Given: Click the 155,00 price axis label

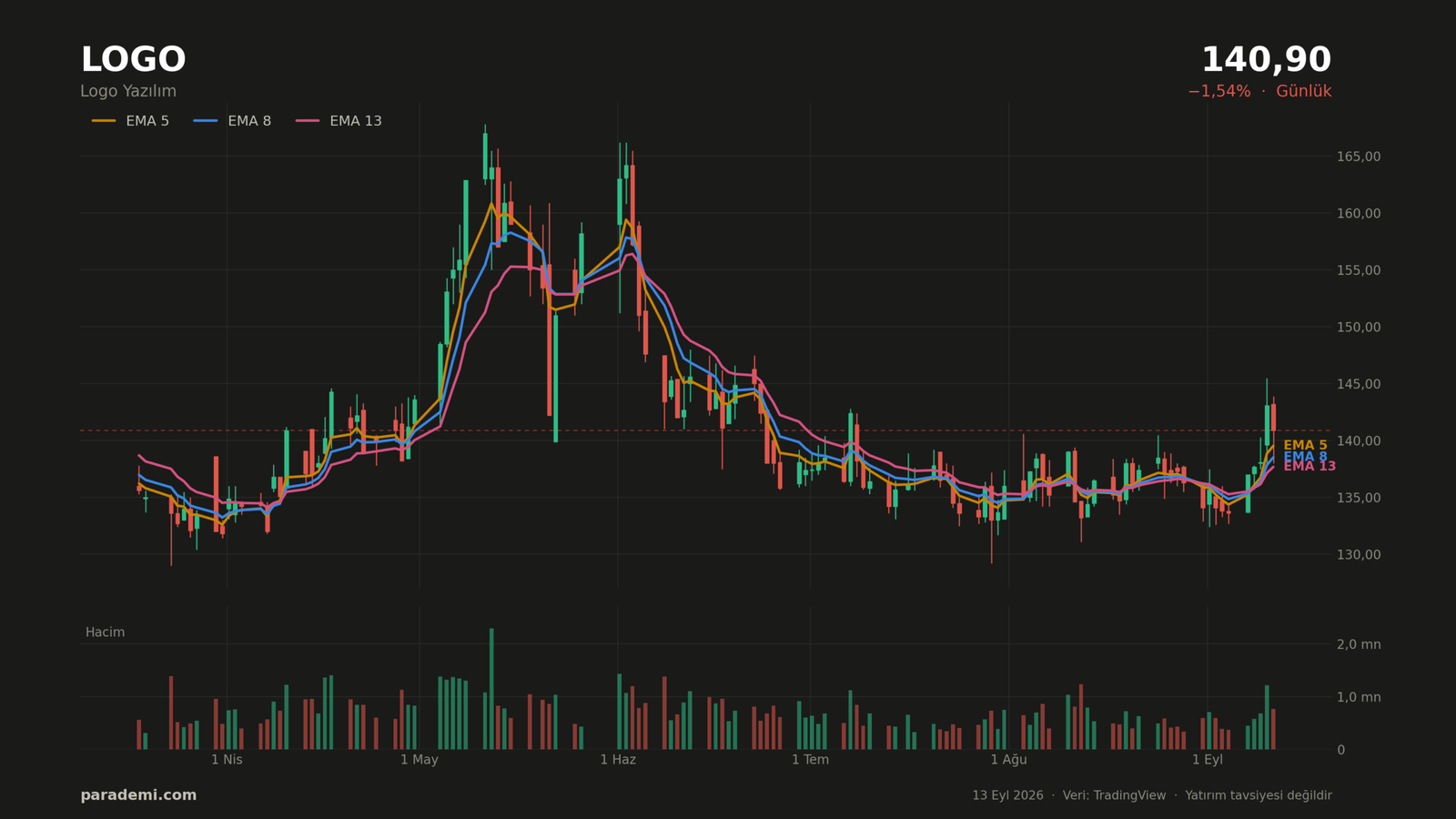Looking at the screenshot, I should [x=1359, y=270].
